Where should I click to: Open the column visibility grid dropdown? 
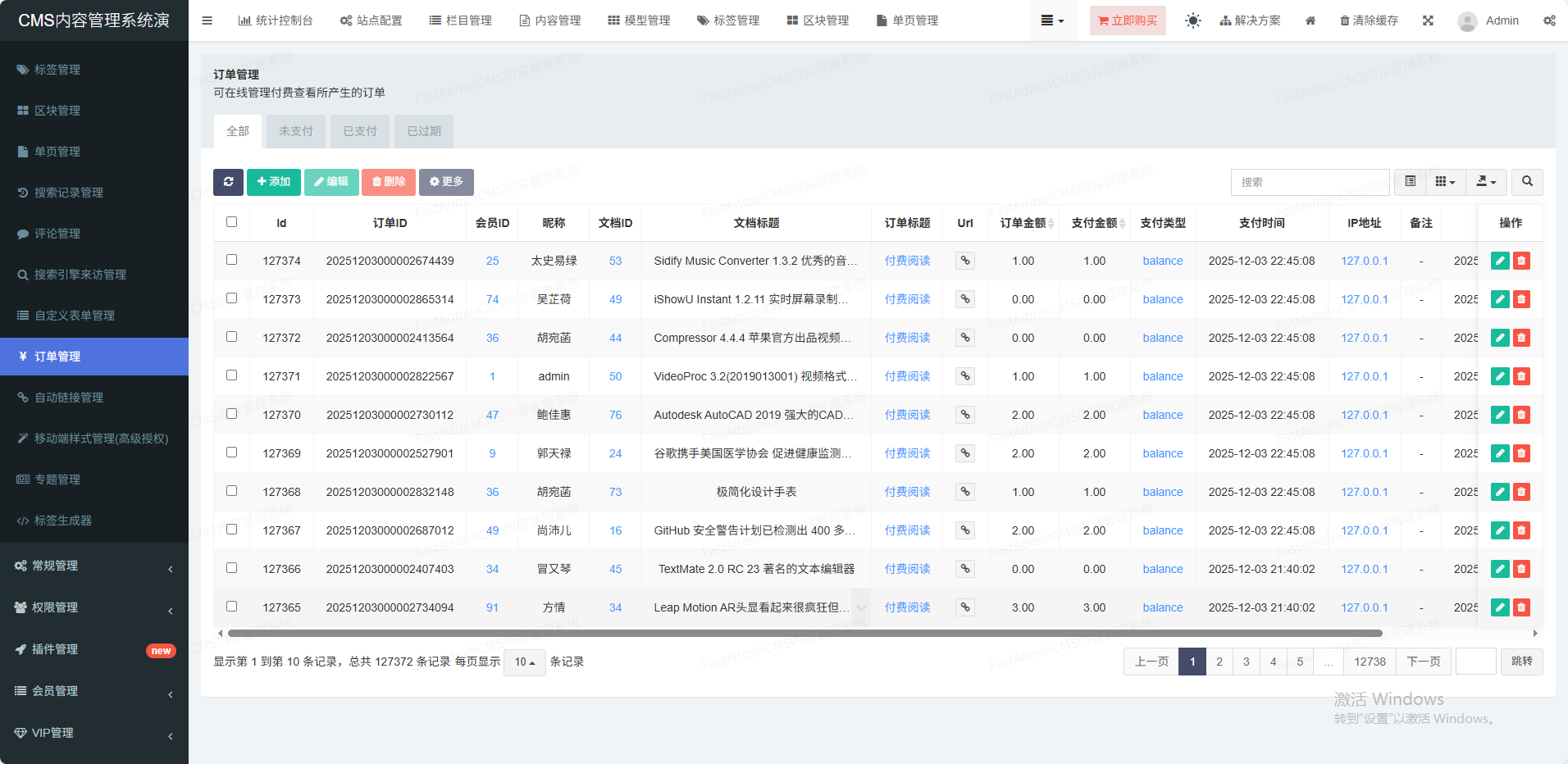(x=1445, y=182)
